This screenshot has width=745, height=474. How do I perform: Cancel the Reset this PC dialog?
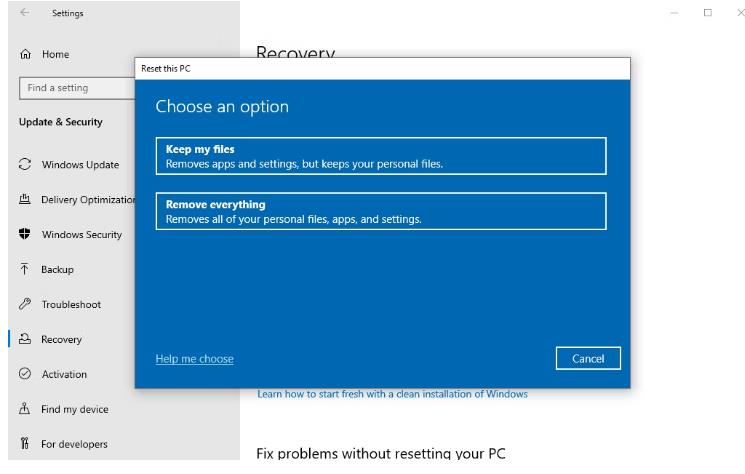pyautogui.click(x=588, y=358)
